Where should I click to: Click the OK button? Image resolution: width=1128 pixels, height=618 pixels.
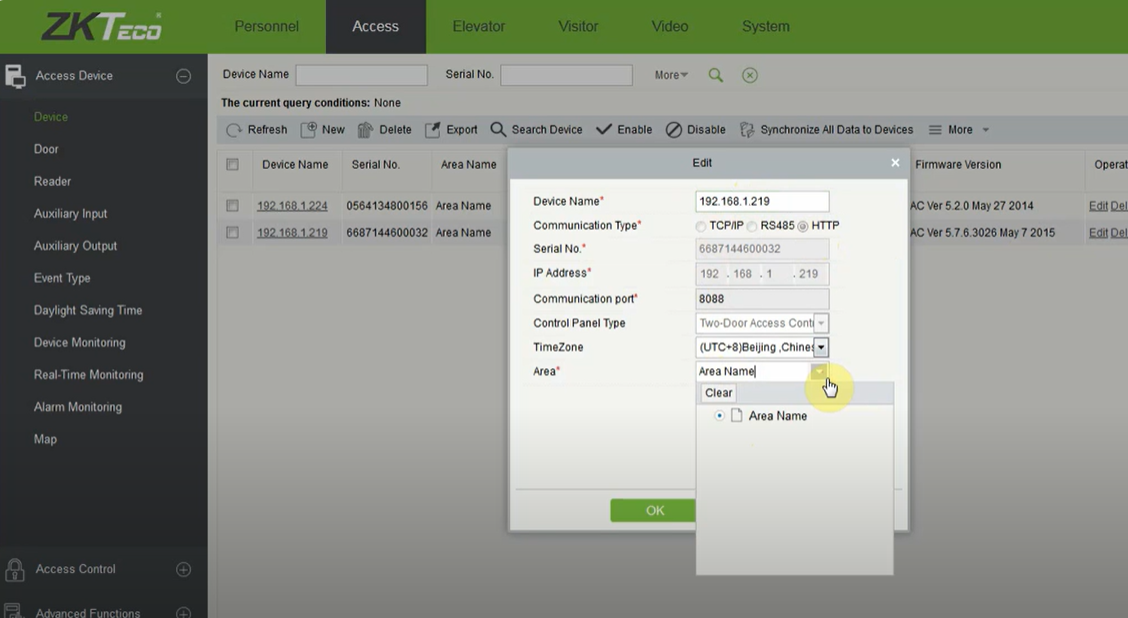653,510
